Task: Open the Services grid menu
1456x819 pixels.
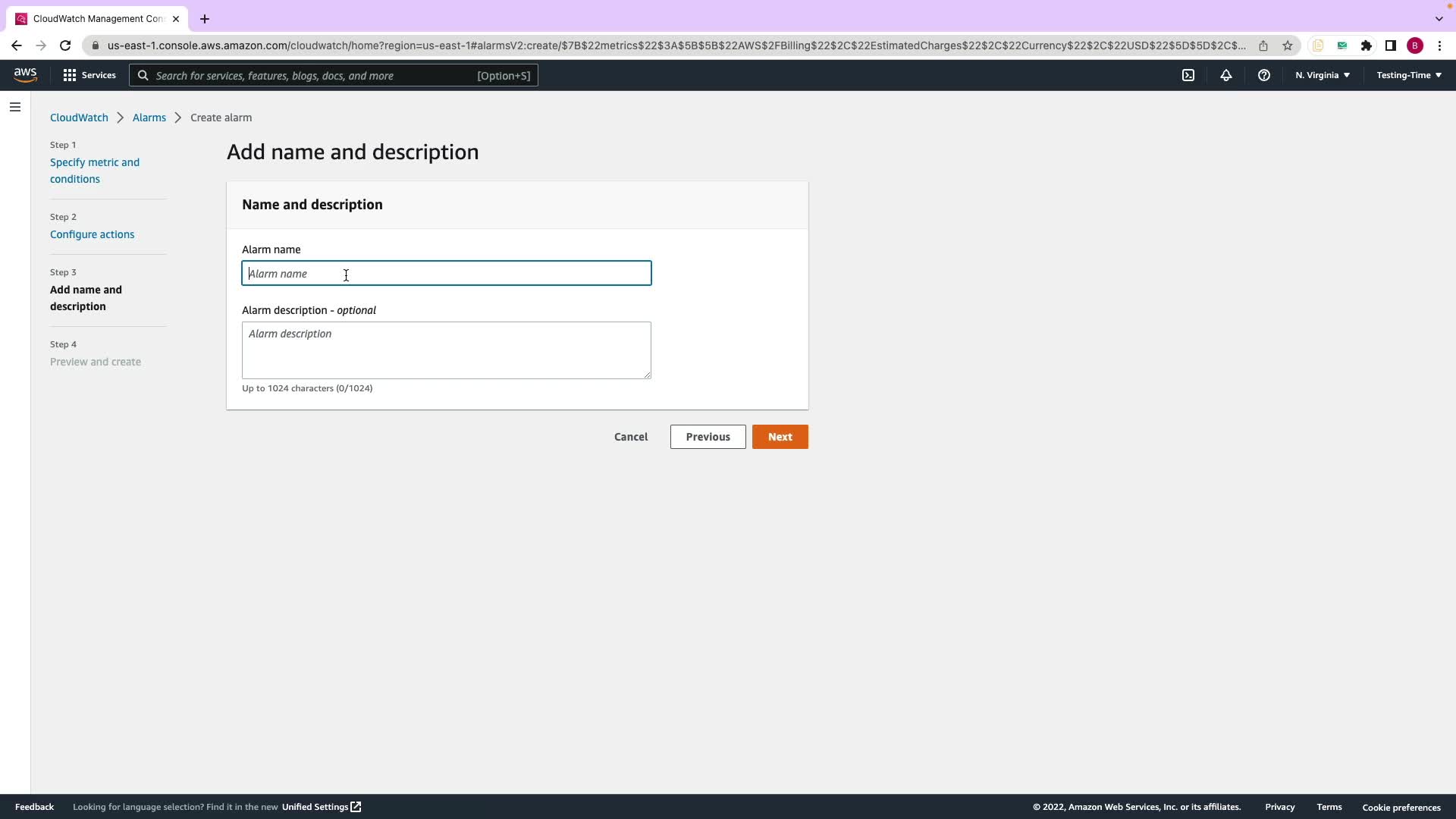Action: pyautogui.click(x=89, y=75)
